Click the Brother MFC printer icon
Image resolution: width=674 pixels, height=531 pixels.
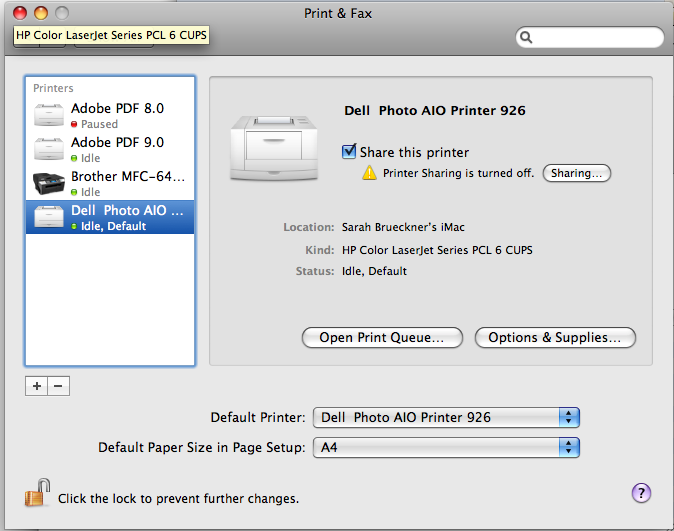point(49,183)
